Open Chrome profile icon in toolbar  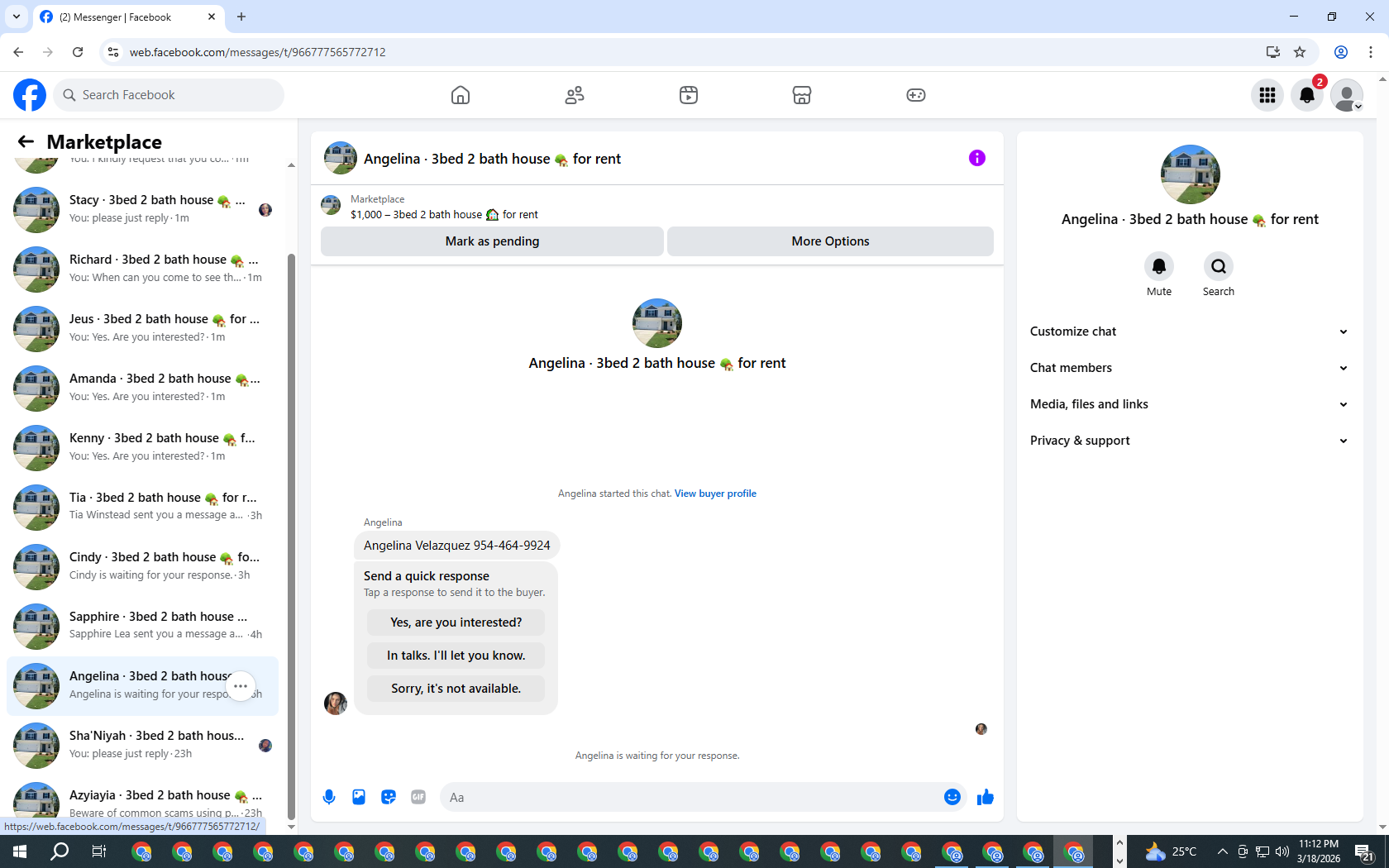pyautogui.click(x=1341, y=52)
